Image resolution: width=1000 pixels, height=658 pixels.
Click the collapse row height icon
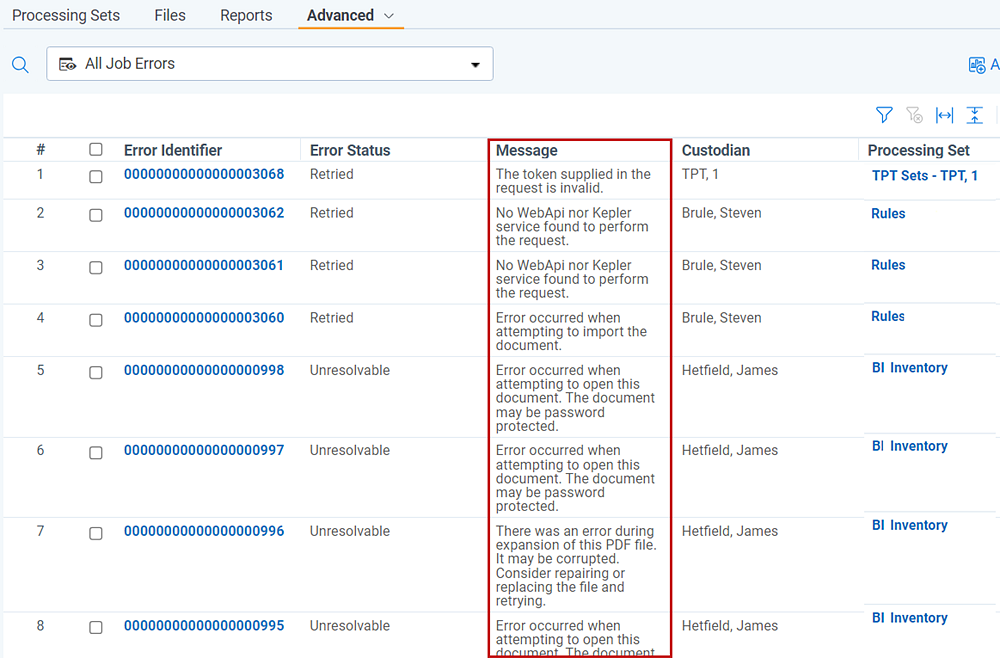coord(974,115)
